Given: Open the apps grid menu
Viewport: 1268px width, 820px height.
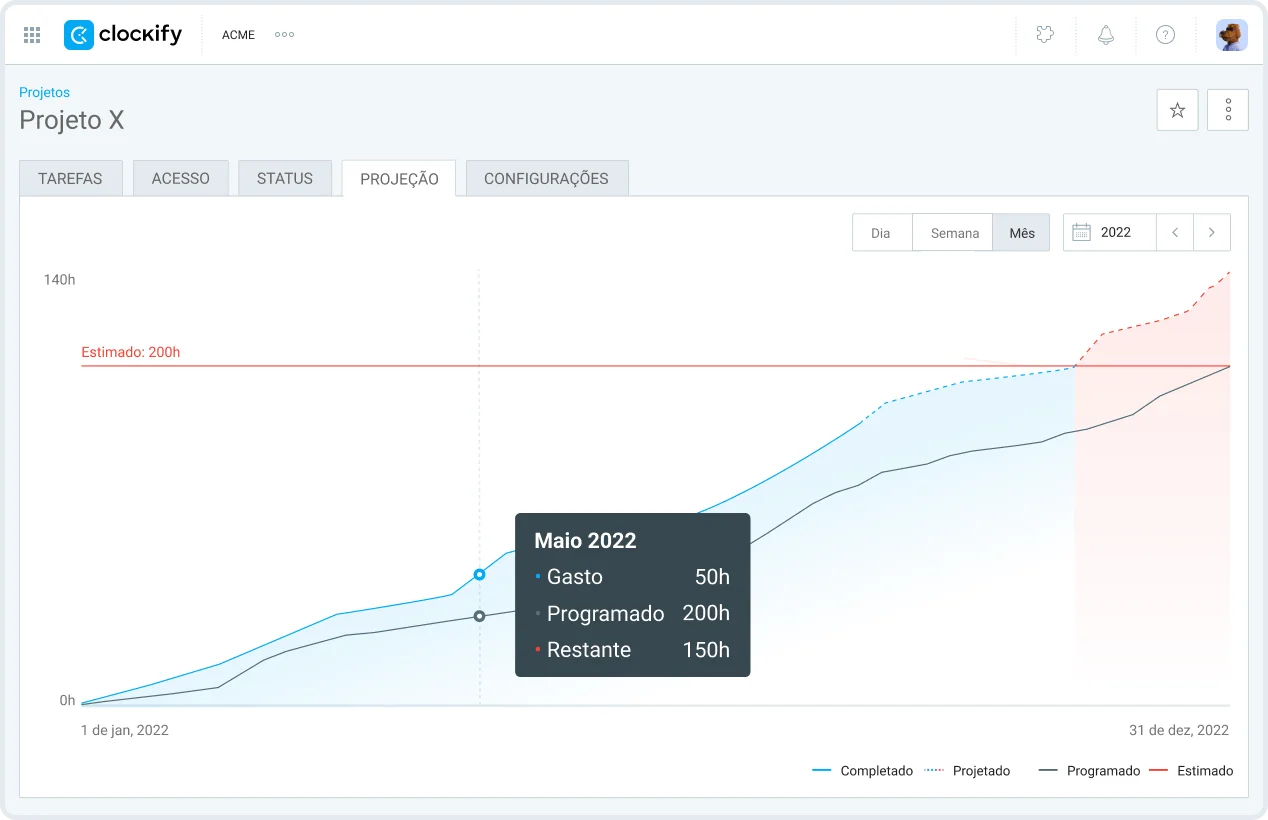Looking at the screenshot, I should coord(32,35).
